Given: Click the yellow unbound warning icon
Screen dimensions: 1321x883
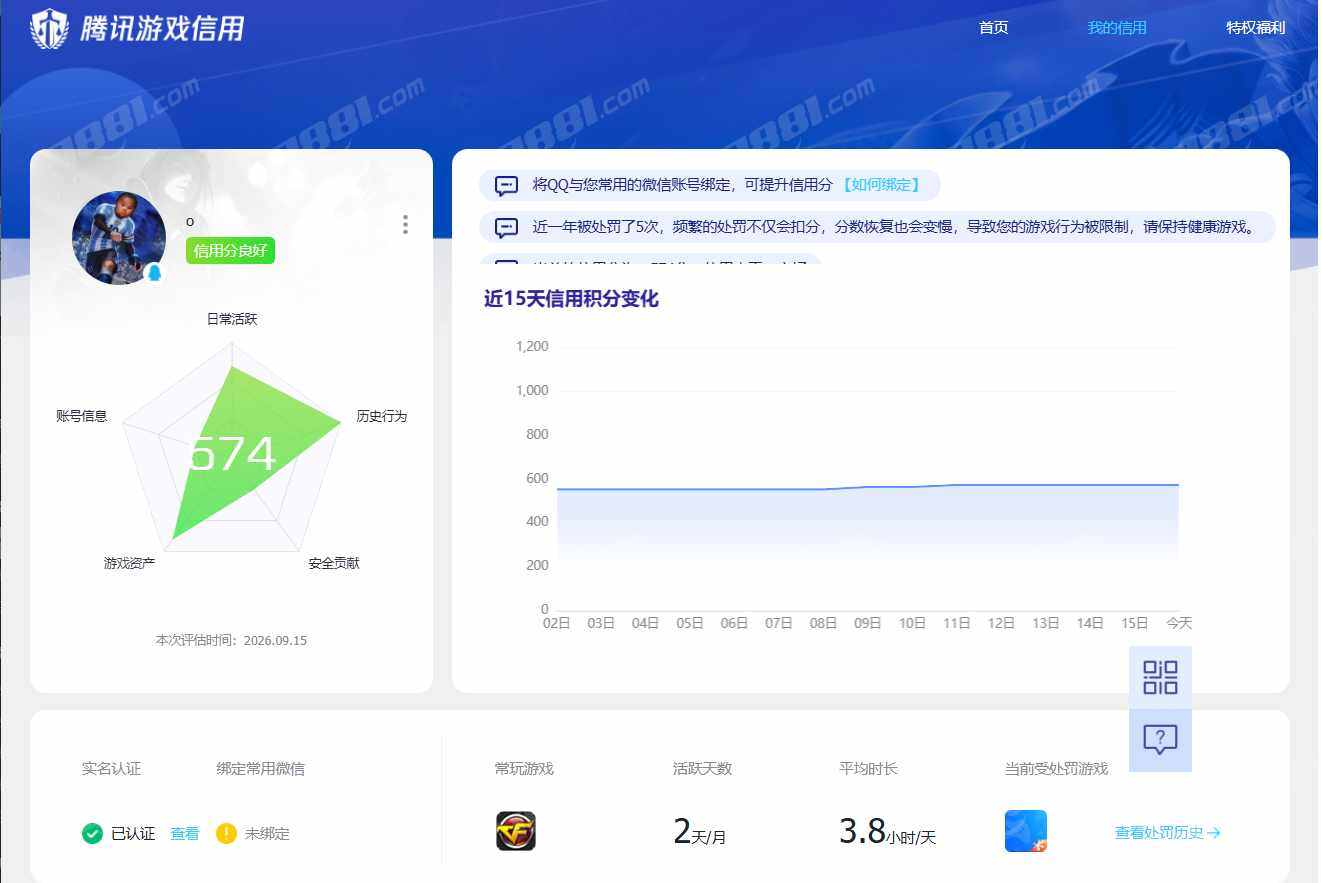Looking at the screenshot, I should click(227, 833).
